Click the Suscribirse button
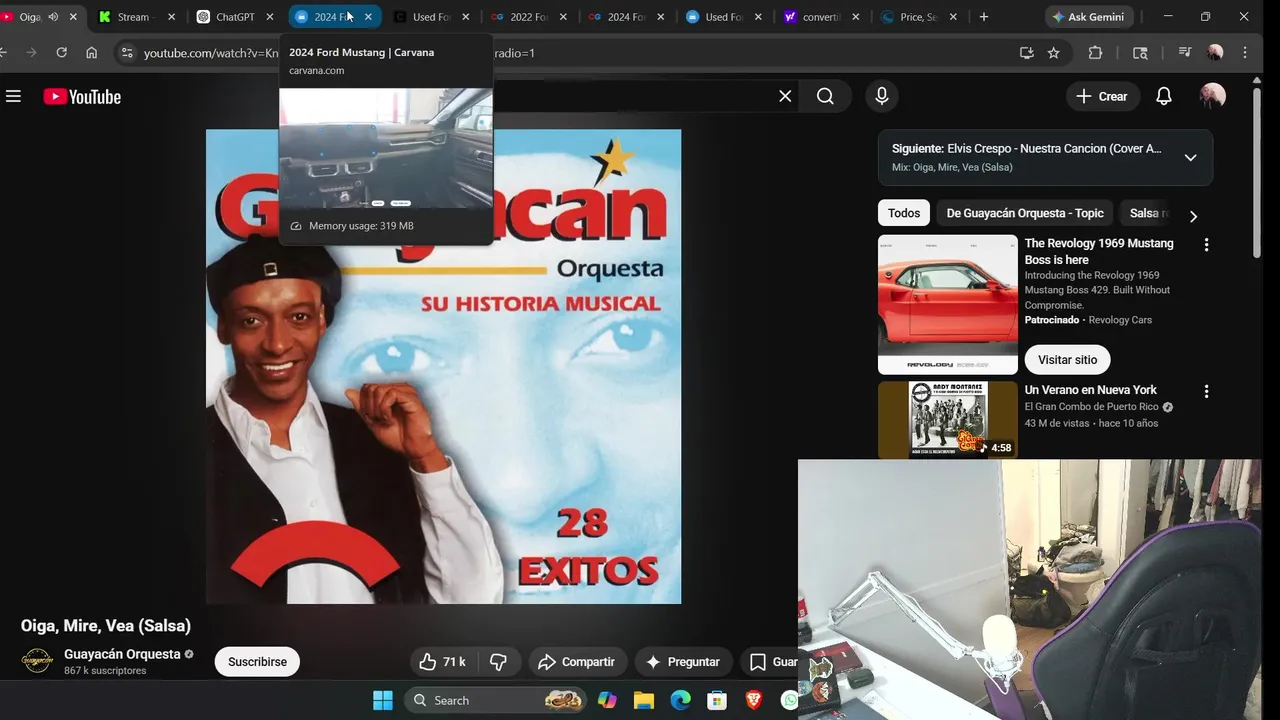 257,662
